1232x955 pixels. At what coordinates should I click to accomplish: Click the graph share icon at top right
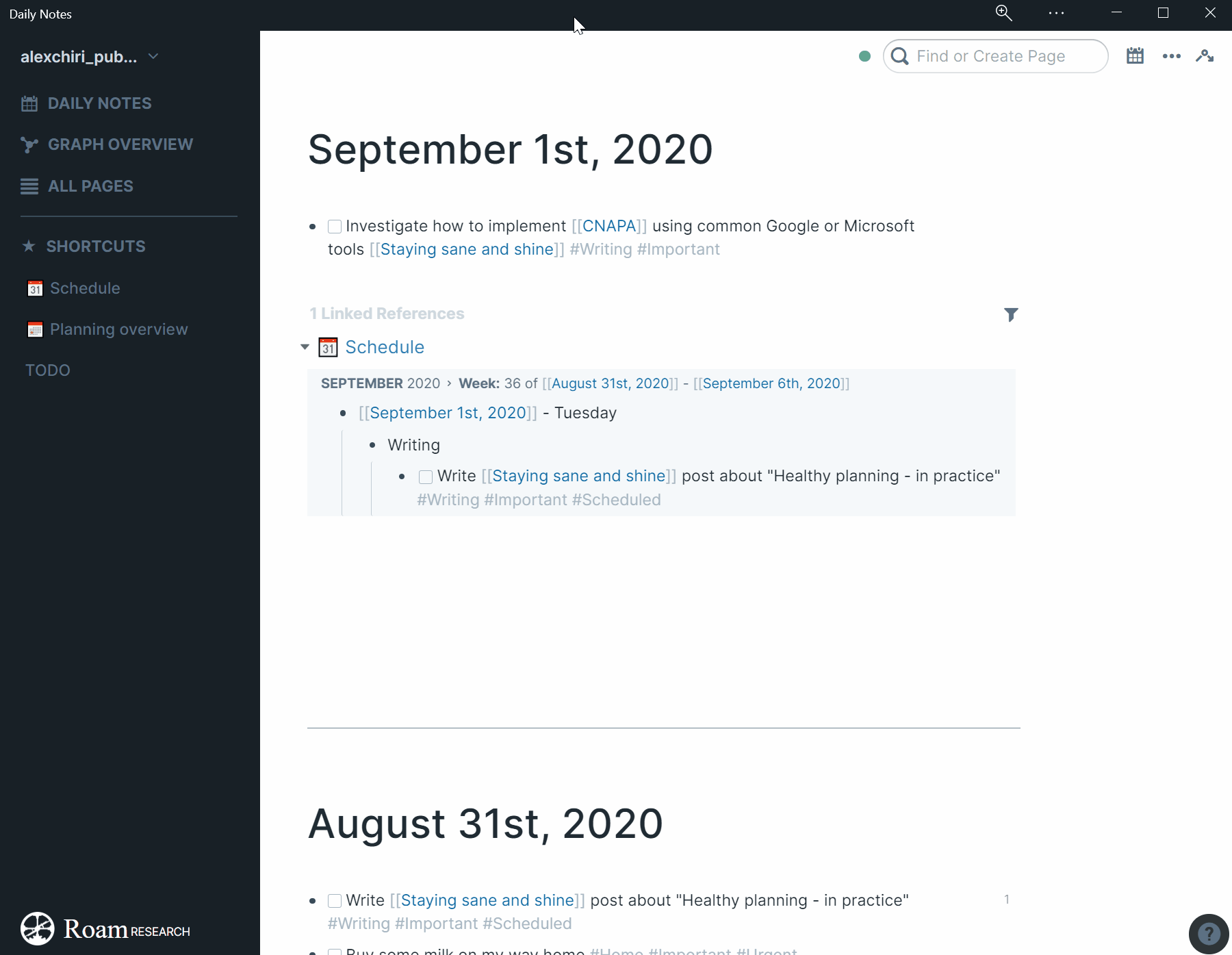(1205, 56)
